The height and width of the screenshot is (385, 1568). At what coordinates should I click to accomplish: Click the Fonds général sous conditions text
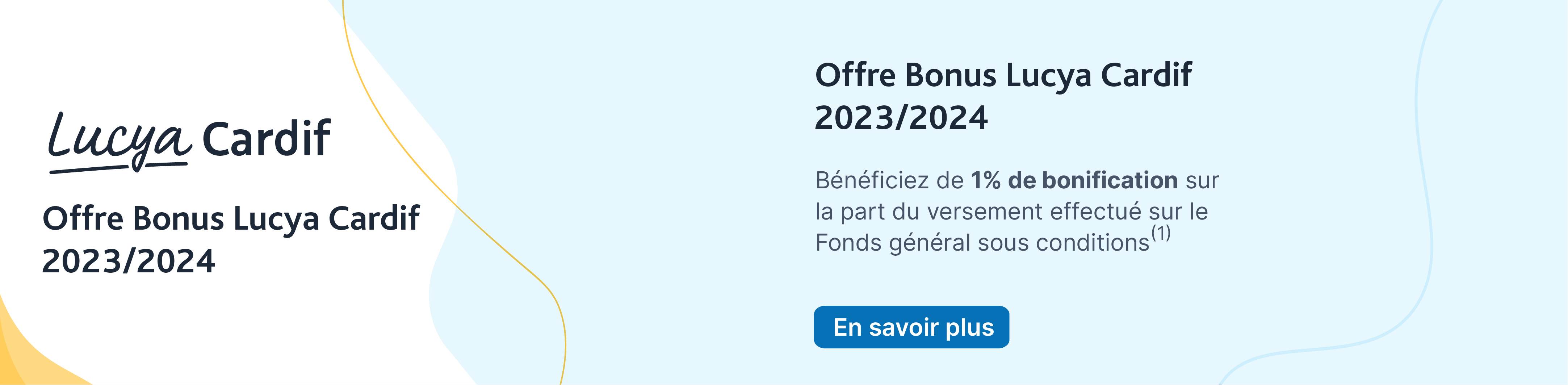pos(982,242)
